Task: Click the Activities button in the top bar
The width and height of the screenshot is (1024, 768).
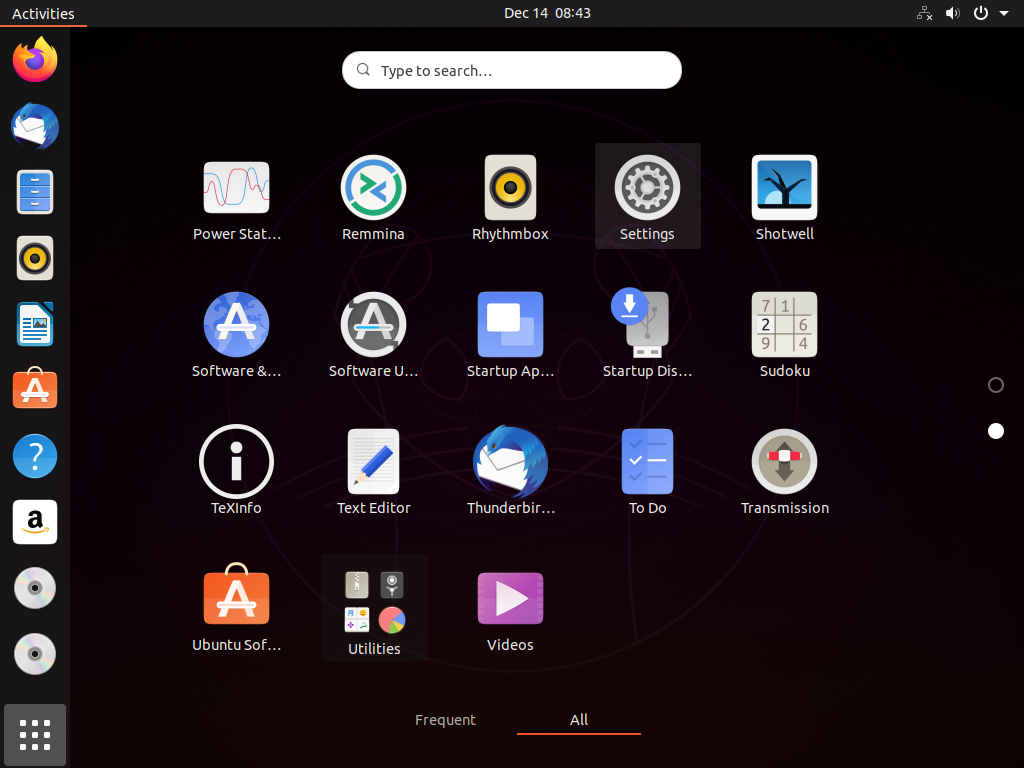Action: click(x=43, y=13)
